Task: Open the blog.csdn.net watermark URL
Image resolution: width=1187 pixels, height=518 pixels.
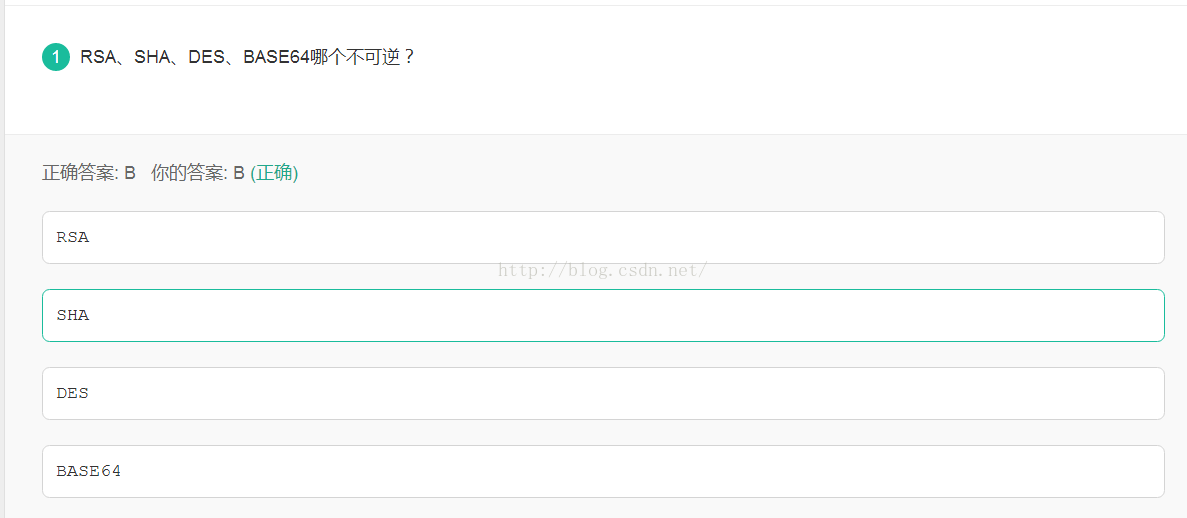Action: click(603, 270)
